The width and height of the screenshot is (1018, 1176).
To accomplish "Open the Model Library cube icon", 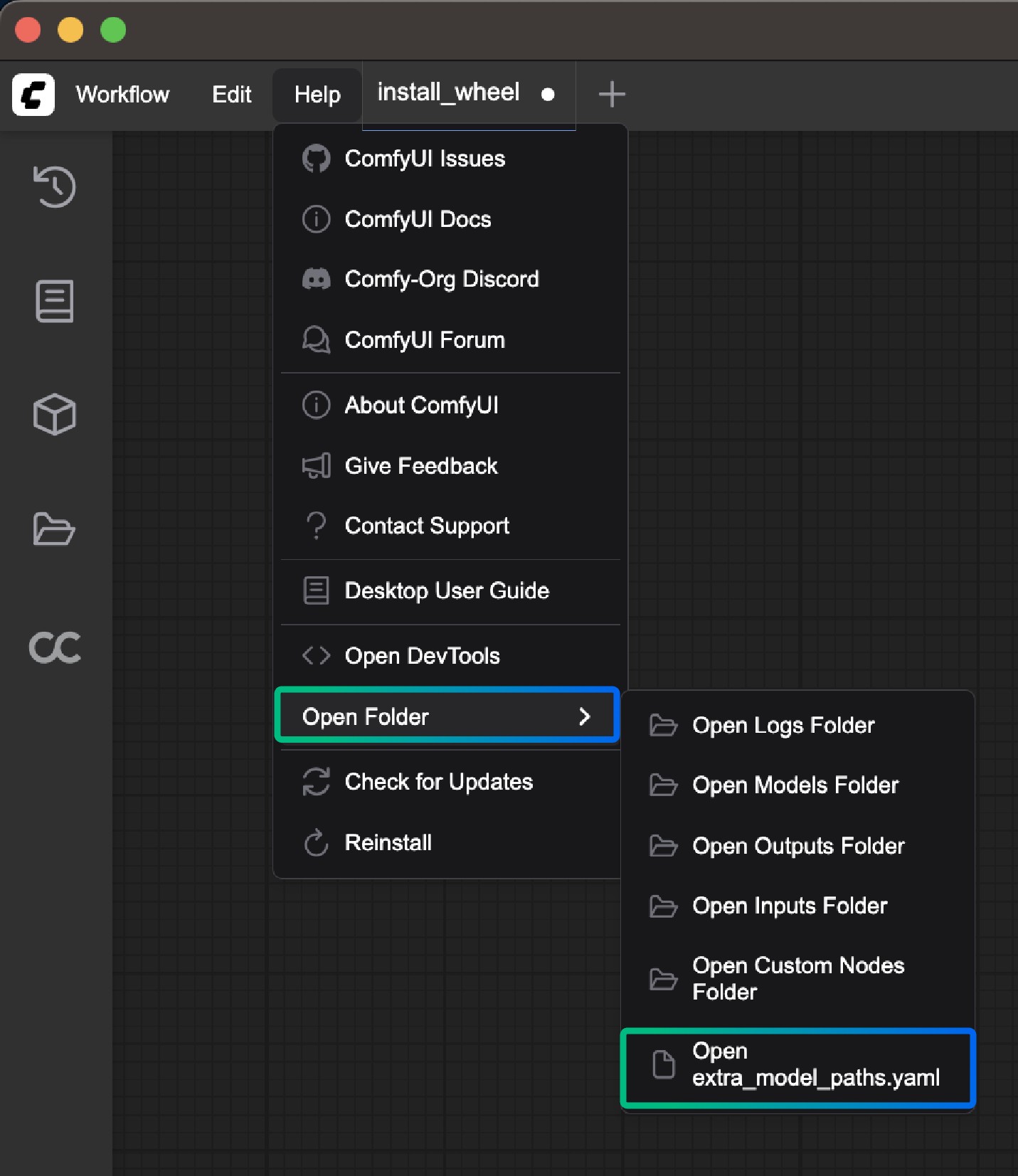I will tap(55, 415).
